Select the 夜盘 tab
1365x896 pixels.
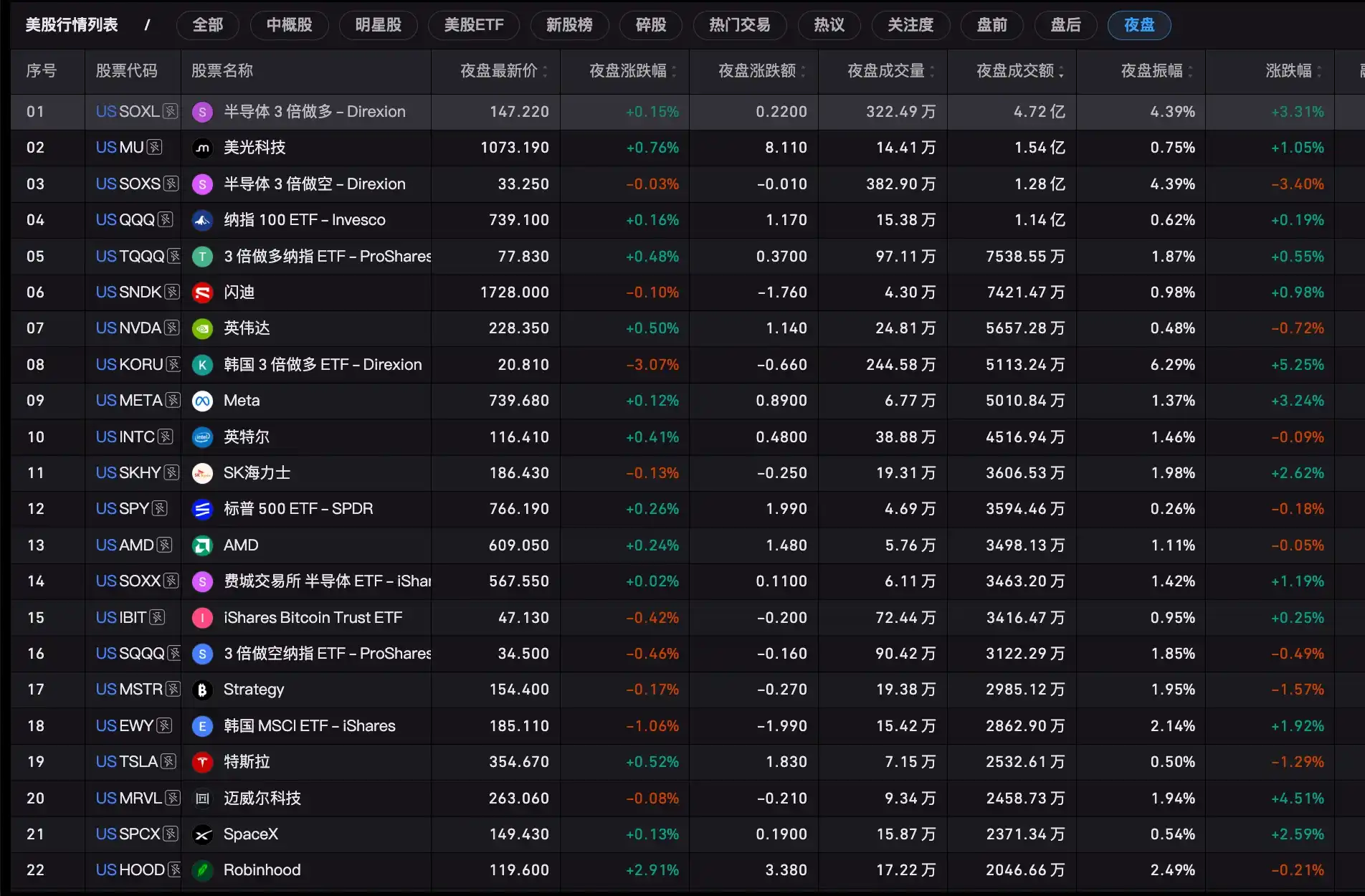pyautogui.click(x=1139, y=25)
